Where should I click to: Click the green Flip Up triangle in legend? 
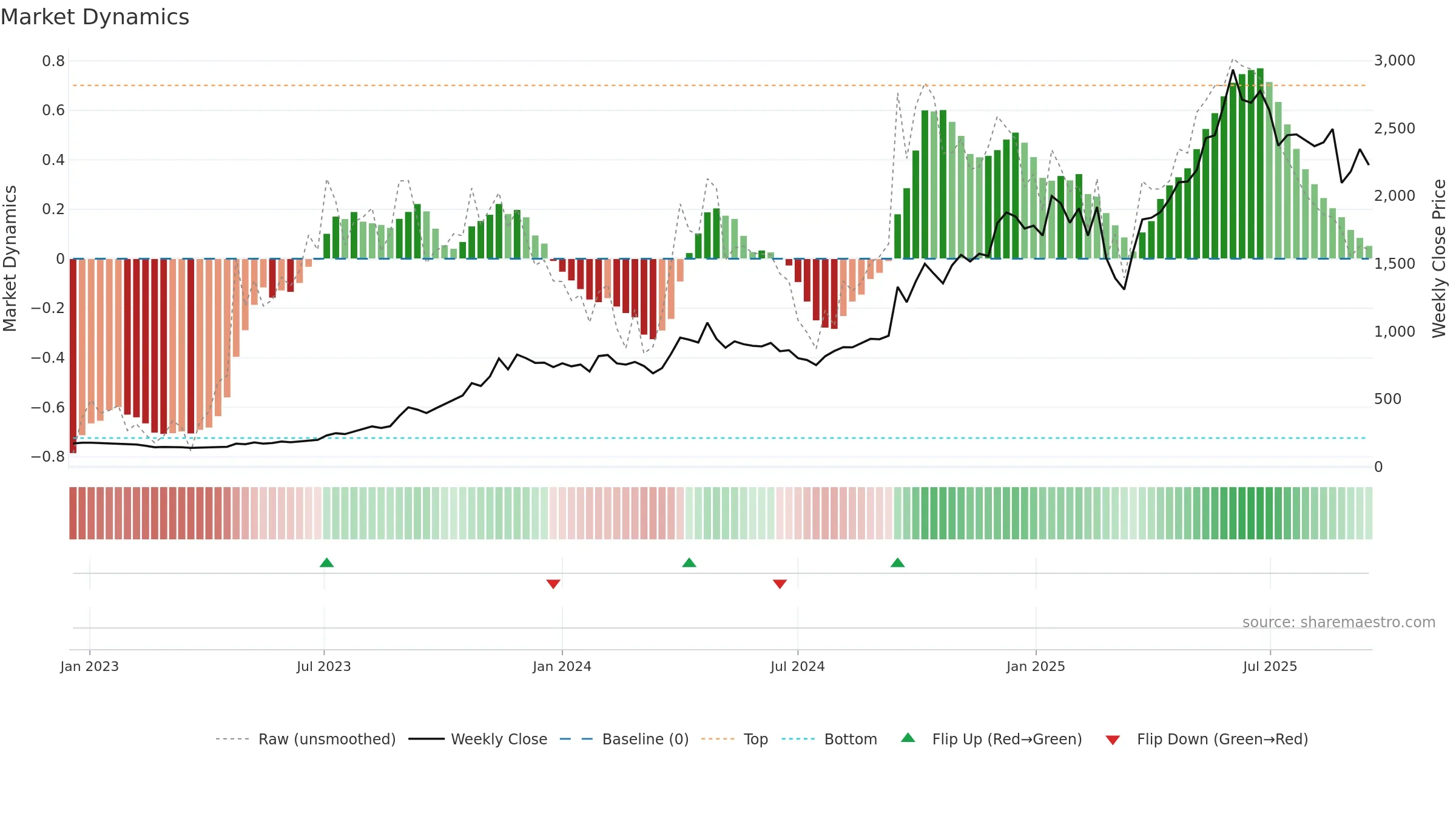tap(908, 738)
